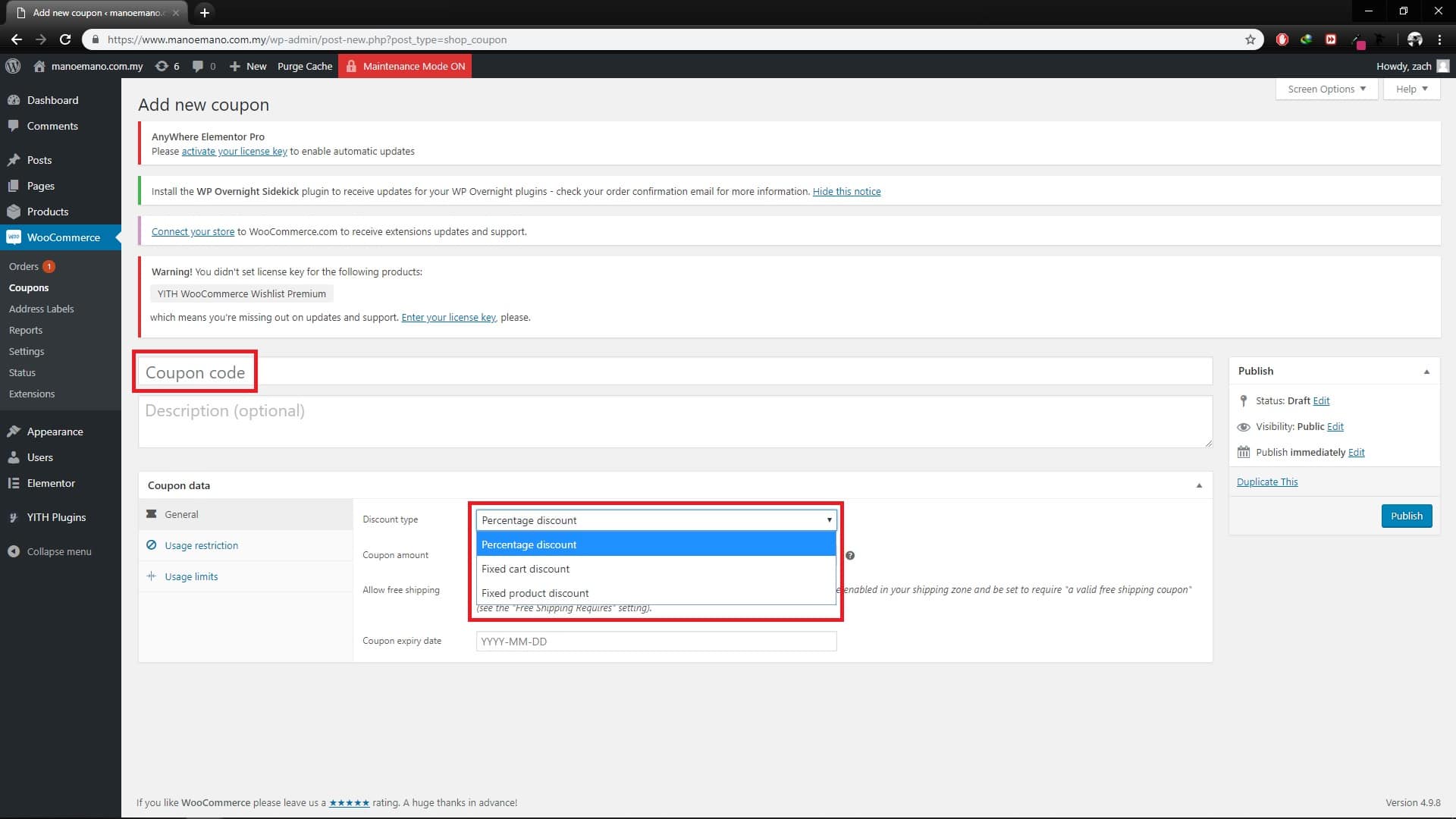This screenshot has width=1456, height=819.
Task: Click the Coupon code input field
Action: (675, 372)
